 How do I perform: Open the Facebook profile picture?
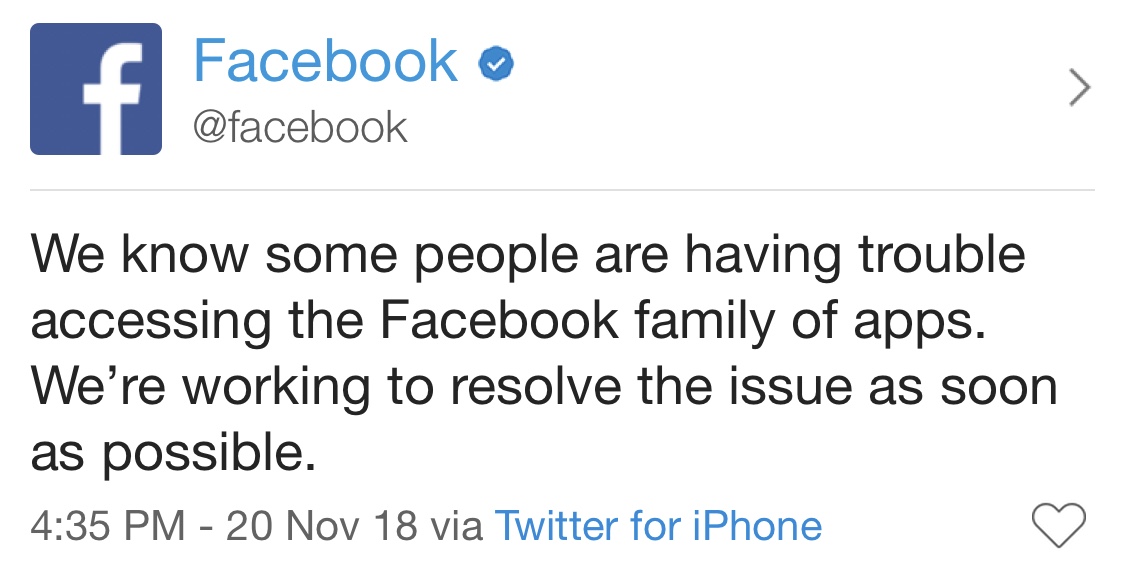click(x=95, y=88)
